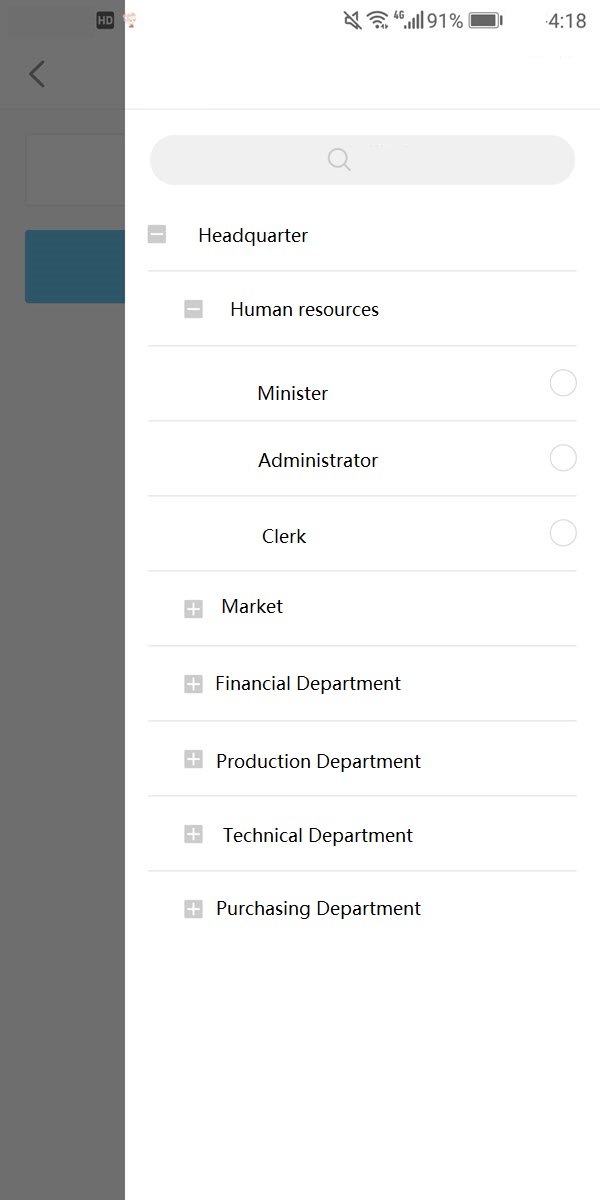This screenshot has height=1200, width=600.
Task: Select the Minister radio button
Action: point(563,383)
